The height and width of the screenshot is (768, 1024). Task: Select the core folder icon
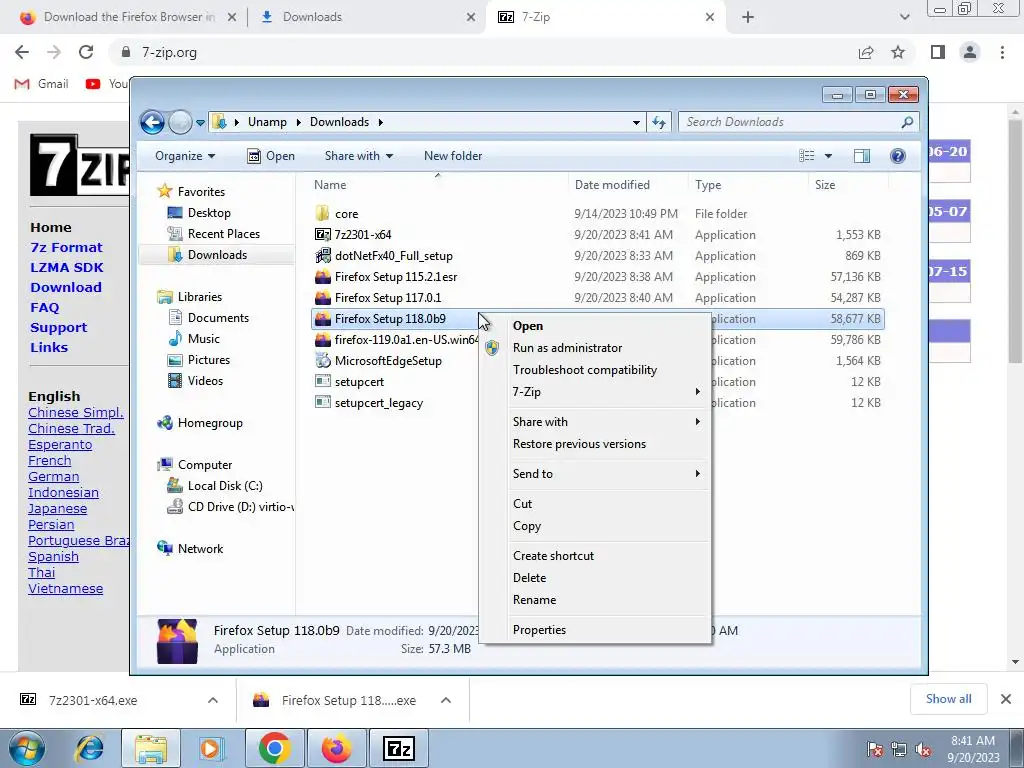click(x=323, y=214)
